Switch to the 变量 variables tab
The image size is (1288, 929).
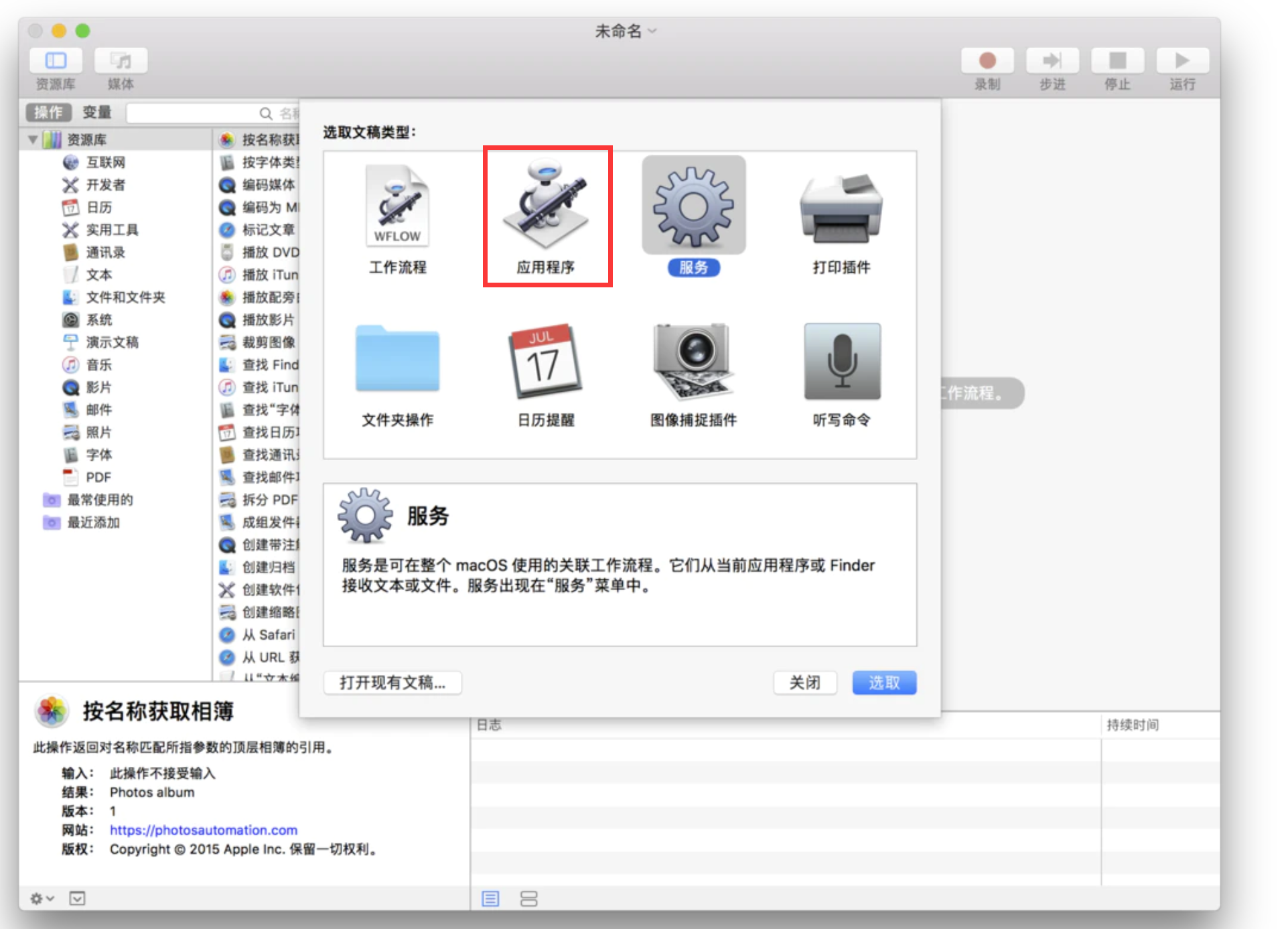[x=96, y=113]
